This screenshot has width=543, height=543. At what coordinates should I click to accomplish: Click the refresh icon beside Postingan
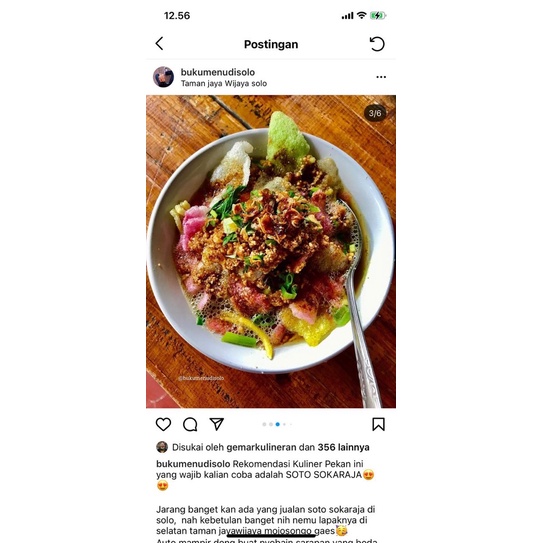(x=377, y=44)
